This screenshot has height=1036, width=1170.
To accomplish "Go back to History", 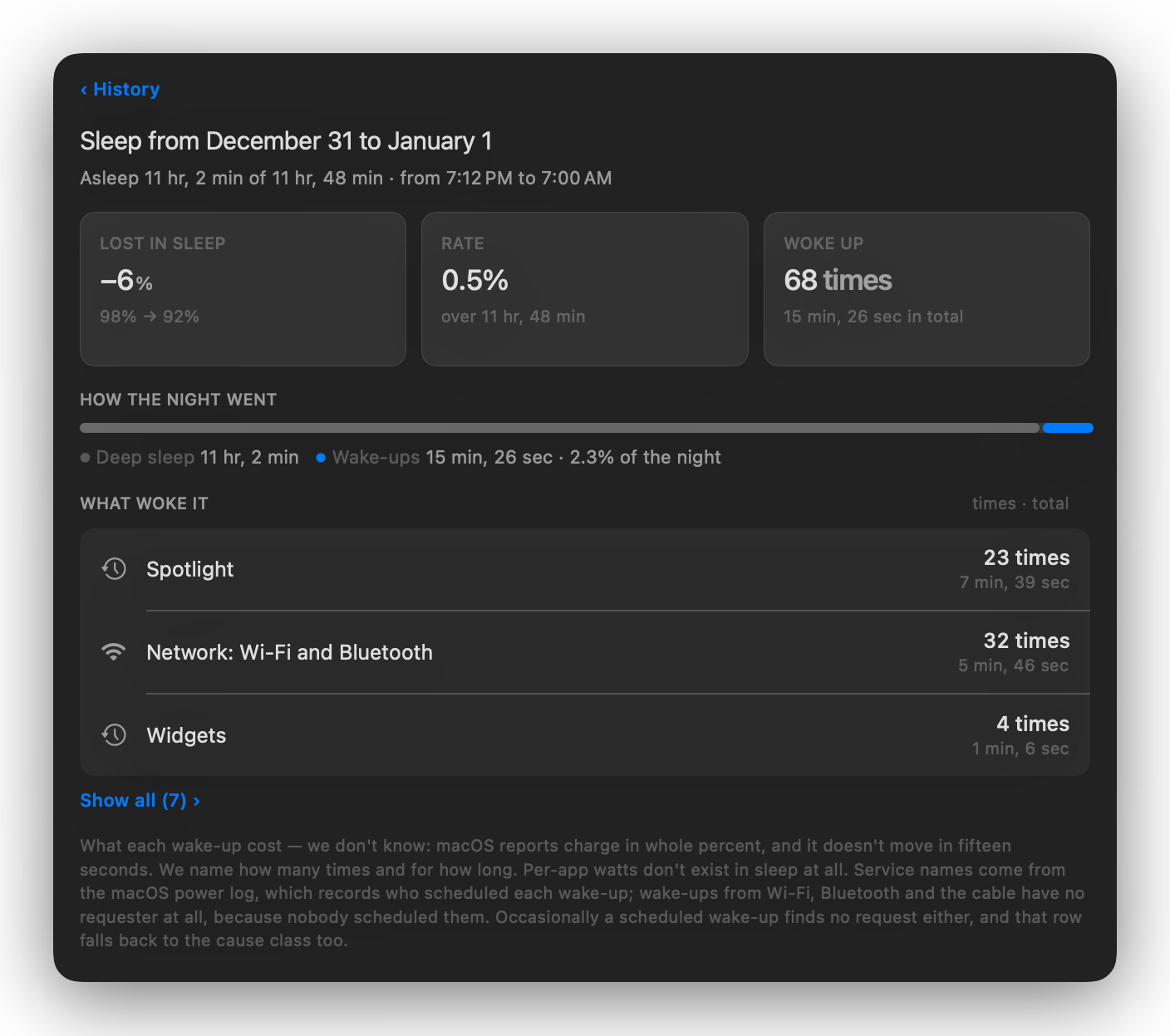I will (x=120, y=89).
